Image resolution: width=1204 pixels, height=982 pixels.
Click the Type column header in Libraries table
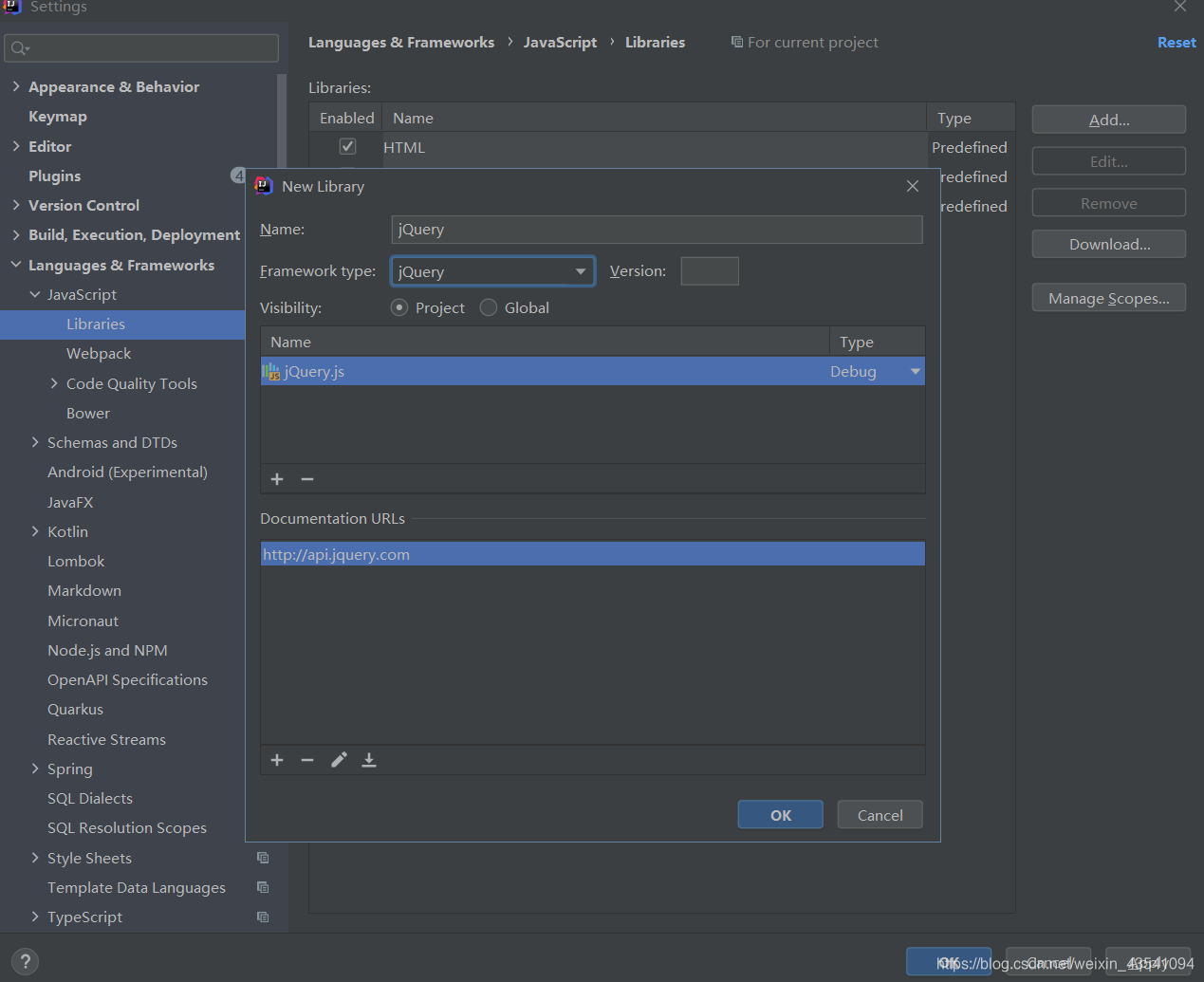point(971,118)
